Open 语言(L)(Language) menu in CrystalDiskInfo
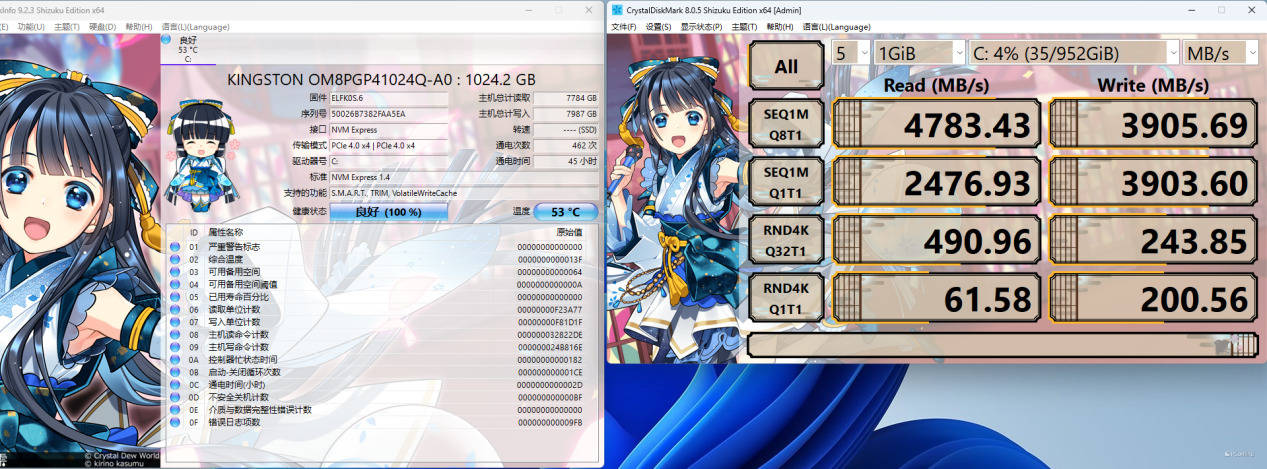The height and width of the screenshot is (469, 1267). [x=194, y=26]
